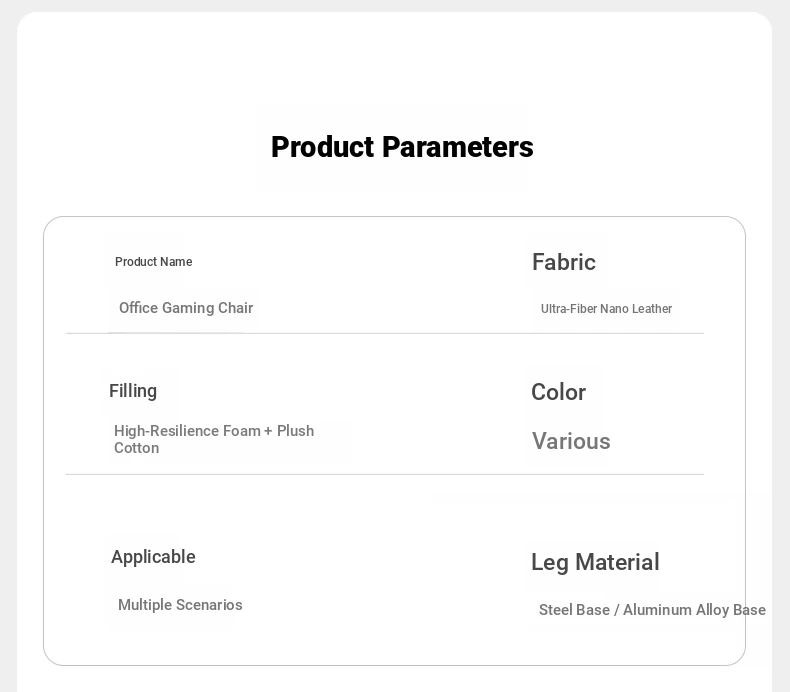The width and height of the screenshot is (790, 692).
Task: Click High-Resilience Foam + Plush Cotton text
Action: coord(214,439)
